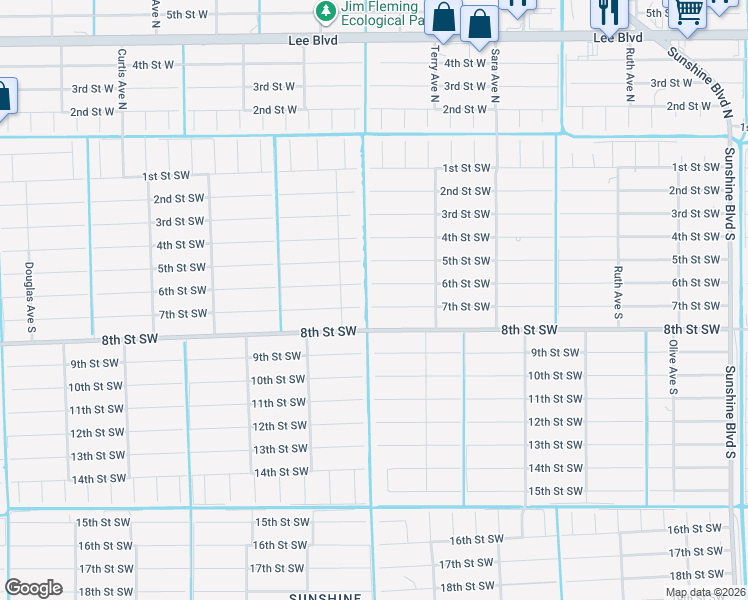
Task: Click the shopping cart grocery store marker
Action: pyautogui.click(x=688, y=10)
